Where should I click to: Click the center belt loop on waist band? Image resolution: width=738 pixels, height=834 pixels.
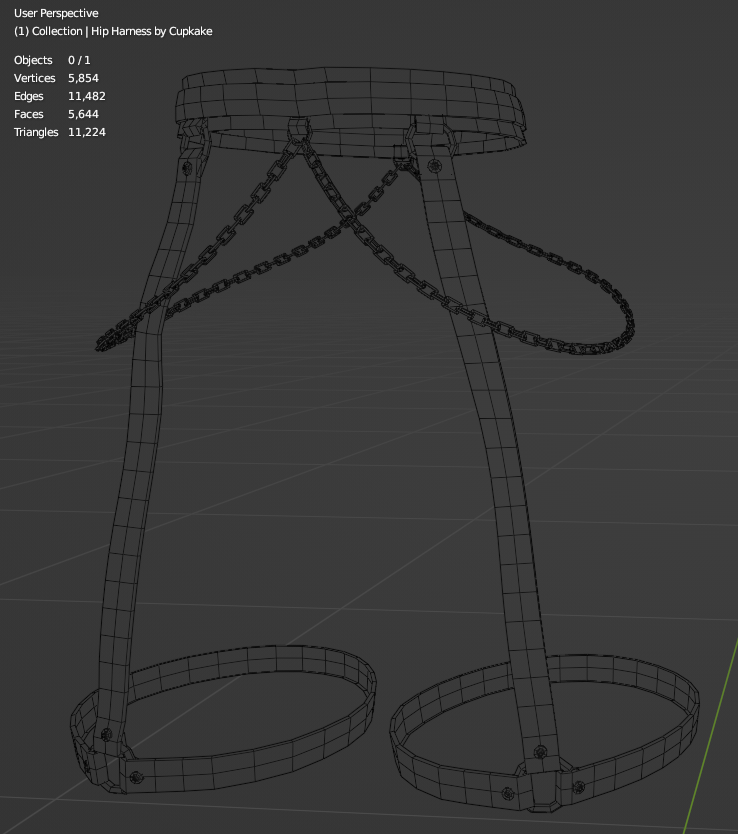(x=298, y=129)
